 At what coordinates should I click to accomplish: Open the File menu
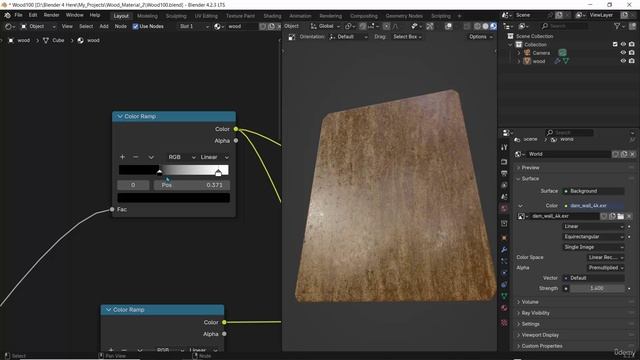point(18,16)
